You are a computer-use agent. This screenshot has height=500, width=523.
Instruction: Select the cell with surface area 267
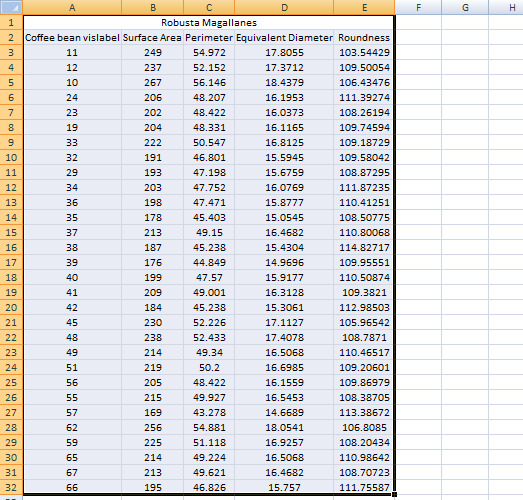152,82
